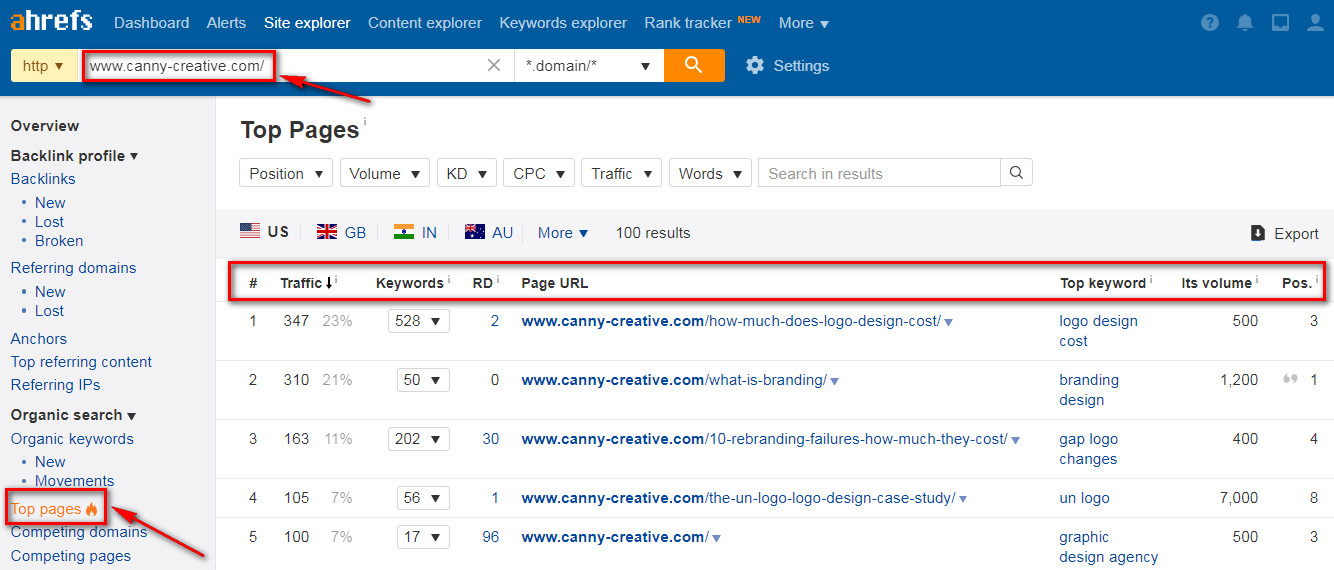
Task: Go to Dashboard tab
Action: tap(151, 22)
